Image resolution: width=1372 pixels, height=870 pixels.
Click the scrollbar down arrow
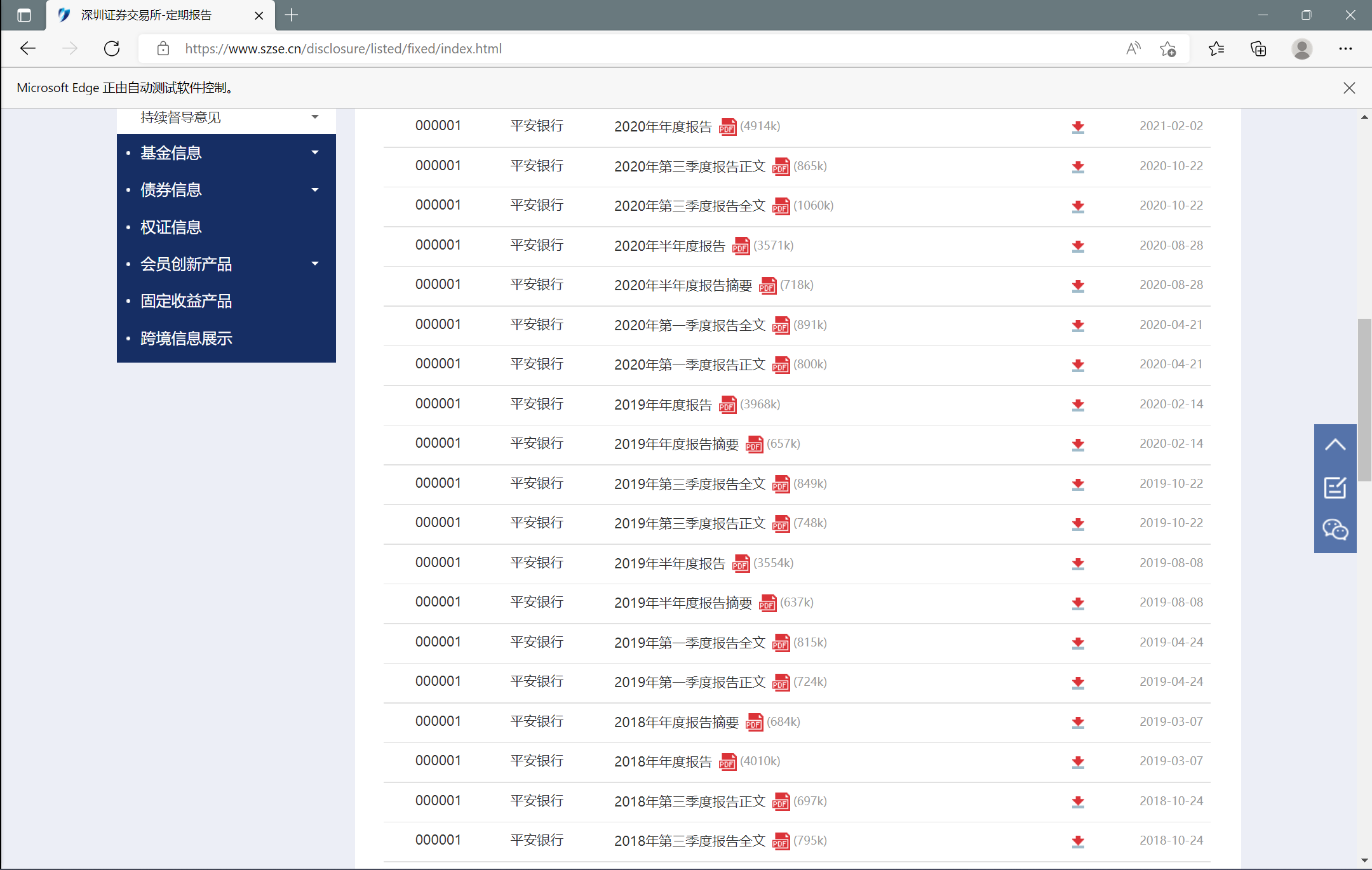coord(1364,861)
